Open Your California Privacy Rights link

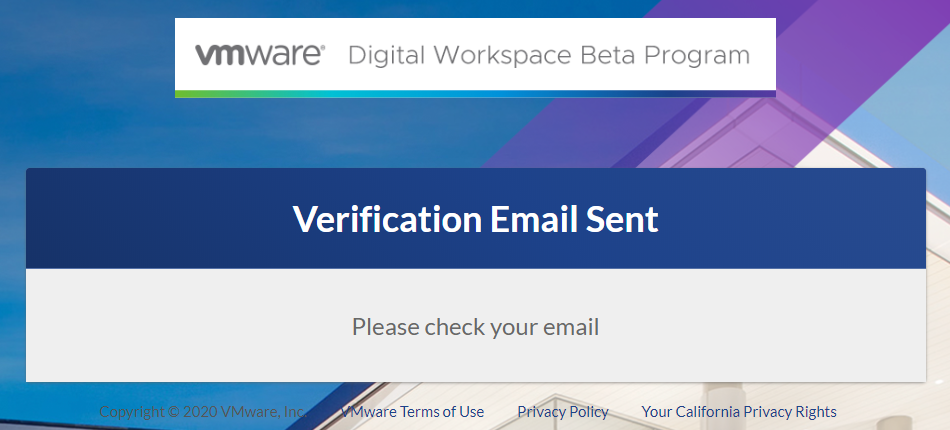click(739, 412)
